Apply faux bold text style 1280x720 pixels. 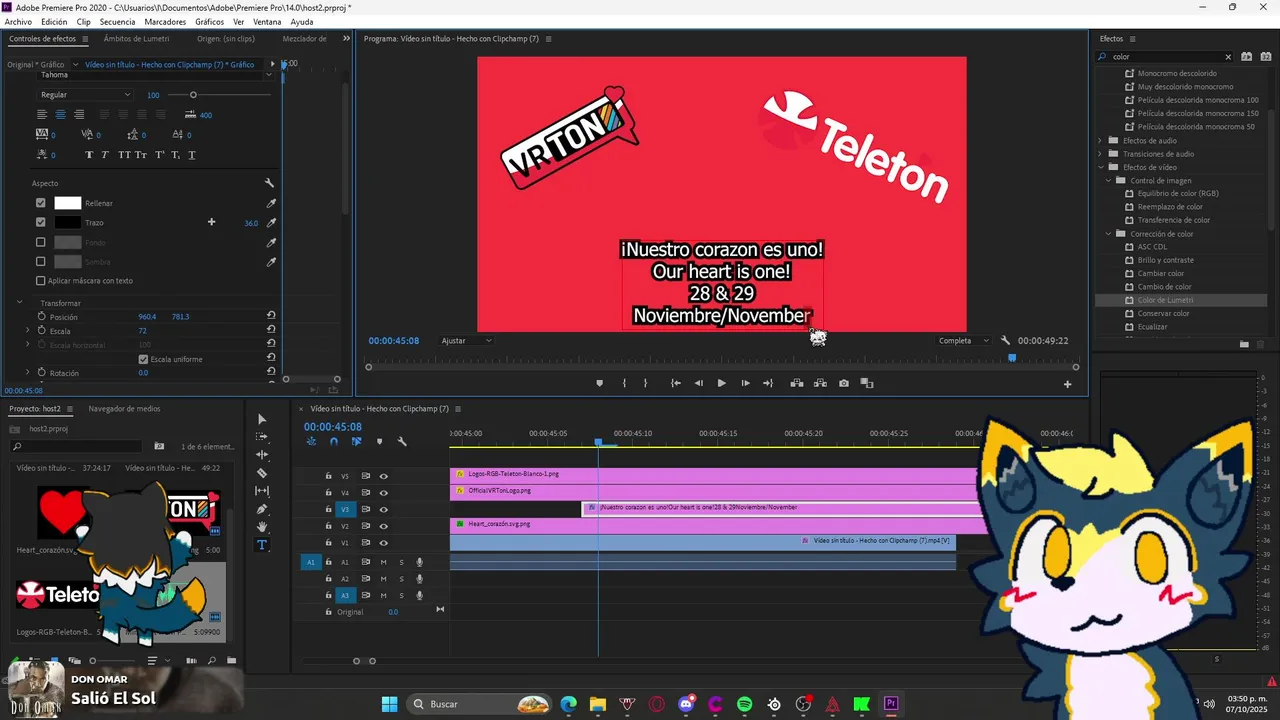click(89, 155)
